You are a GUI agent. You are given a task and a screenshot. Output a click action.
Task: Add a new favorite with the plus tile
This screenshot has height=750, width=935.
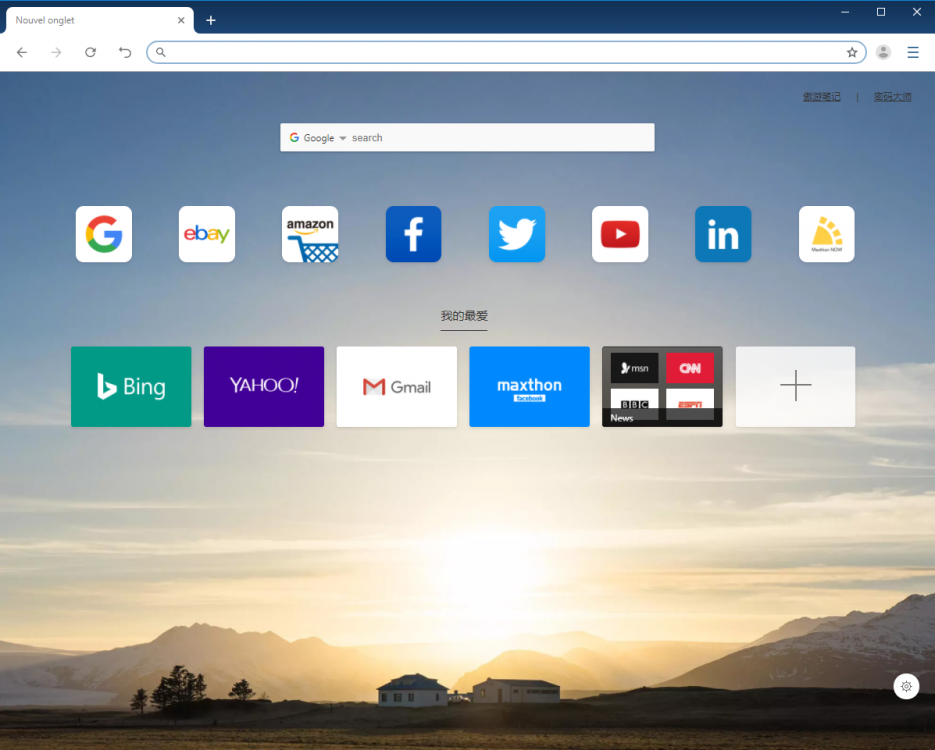[795, 386]
